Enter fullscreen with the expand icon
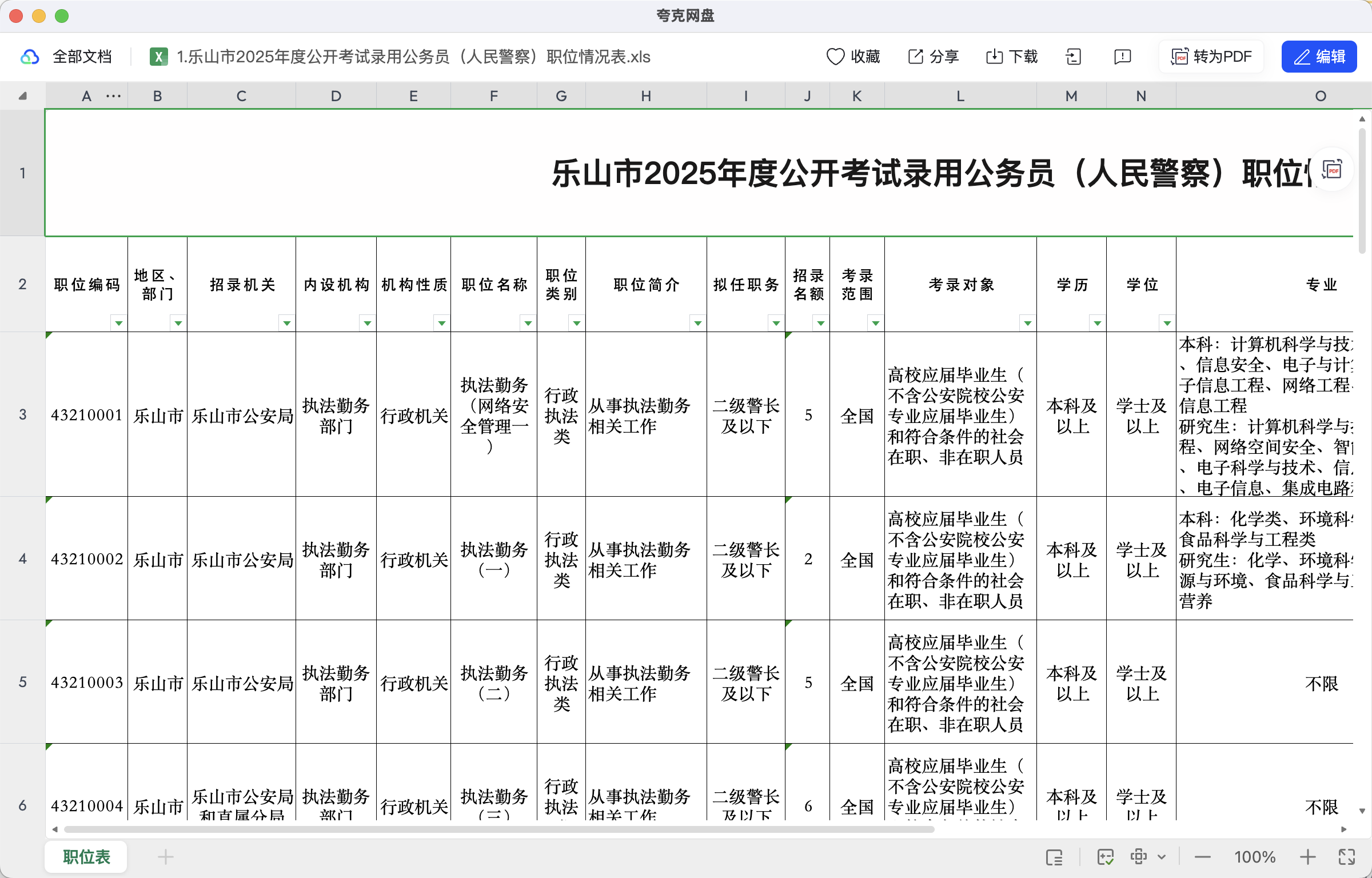The width and height of the screenshot is (1372, 878). click(1346, 857)
